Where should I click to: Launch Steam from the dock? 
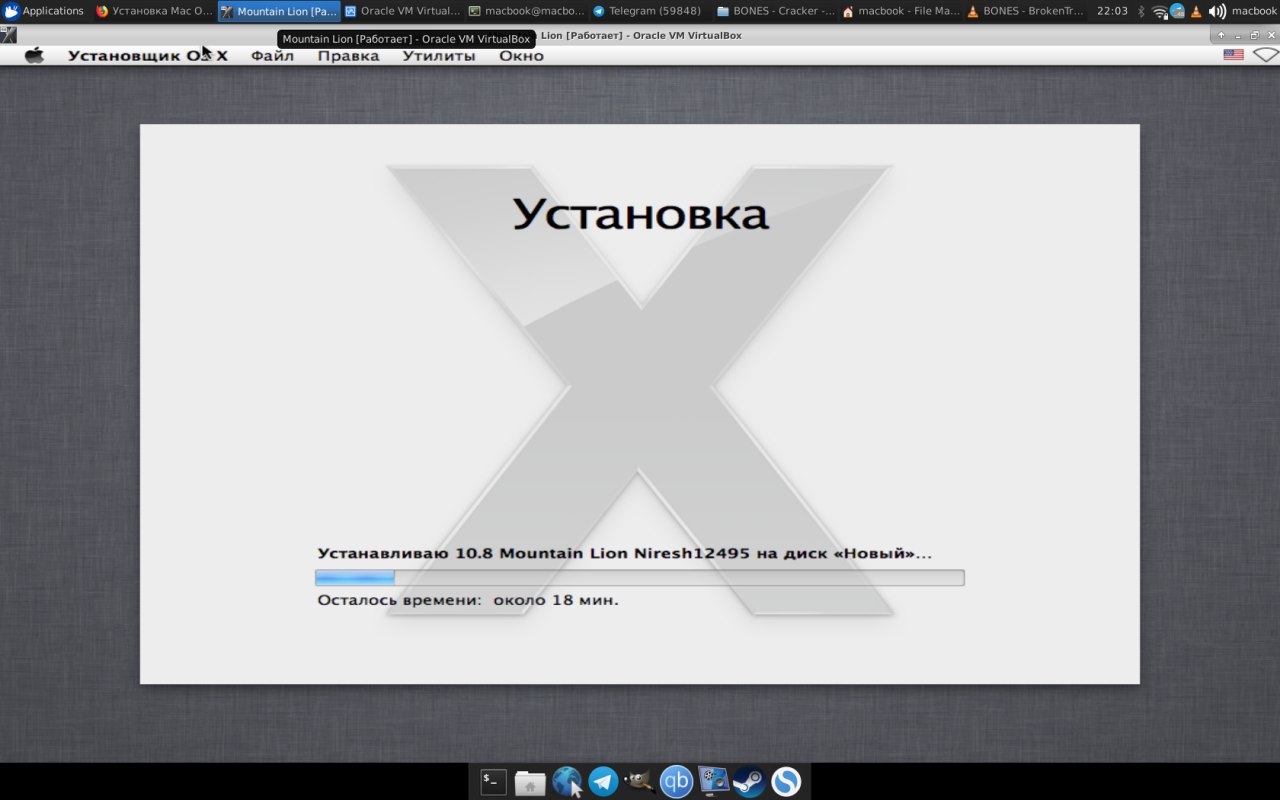click(749, 782)
